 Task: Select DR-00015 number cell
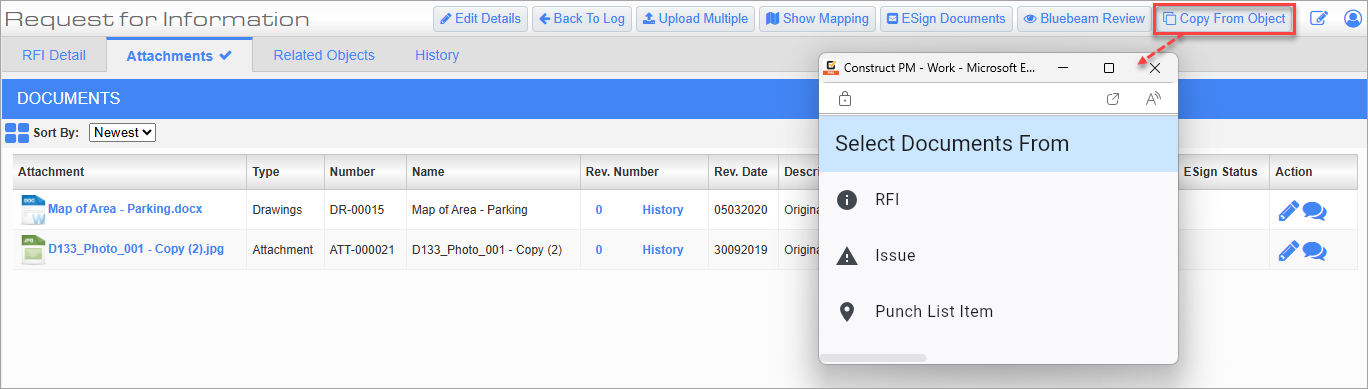(365, 210)
